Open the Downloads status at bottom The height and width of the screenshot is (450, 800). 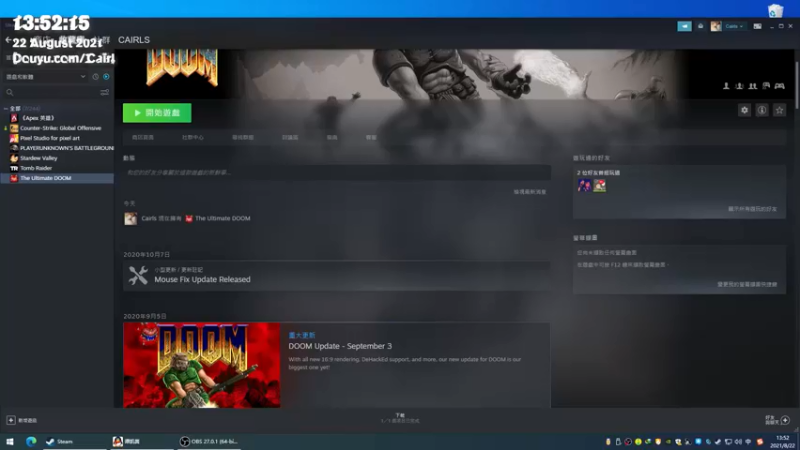(x=400, y=418)
